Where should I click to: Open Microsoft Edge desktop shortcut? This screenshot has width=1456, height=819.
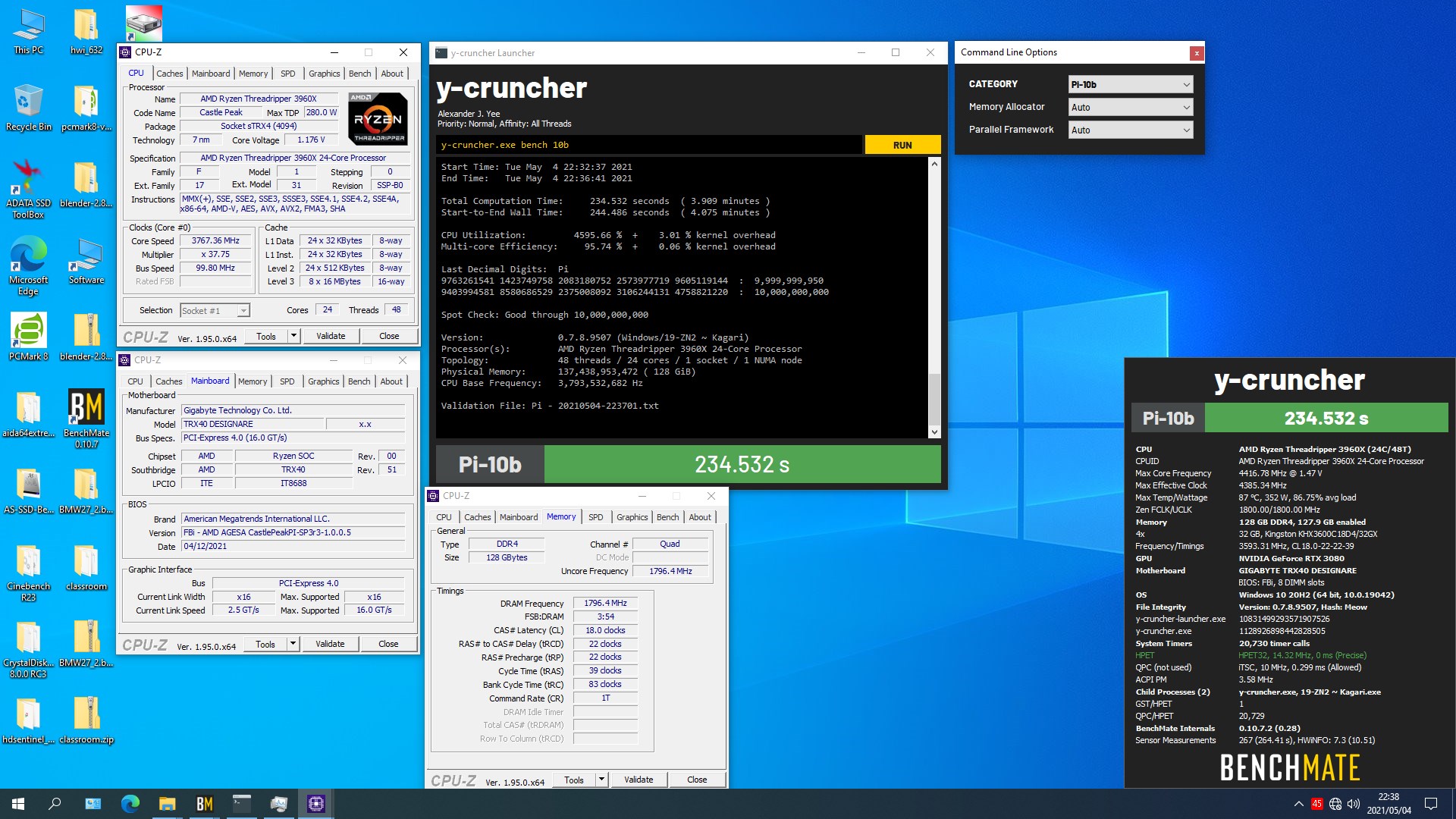(x=28, y=266)
